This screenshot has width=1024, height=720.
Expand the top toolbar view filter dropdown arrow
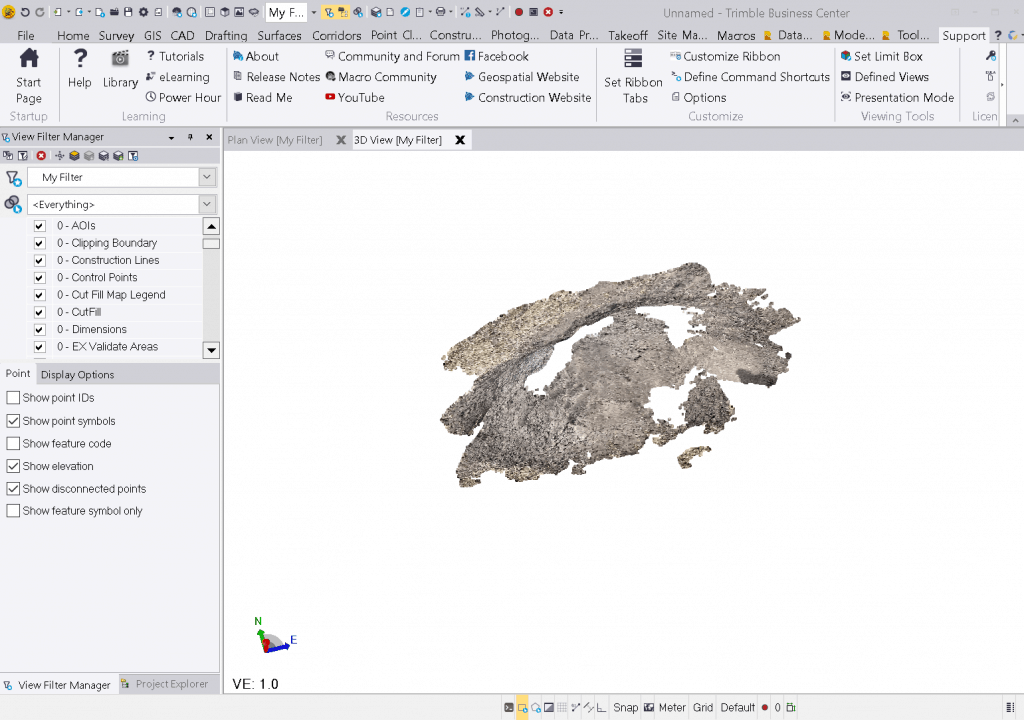pos(313,12)
